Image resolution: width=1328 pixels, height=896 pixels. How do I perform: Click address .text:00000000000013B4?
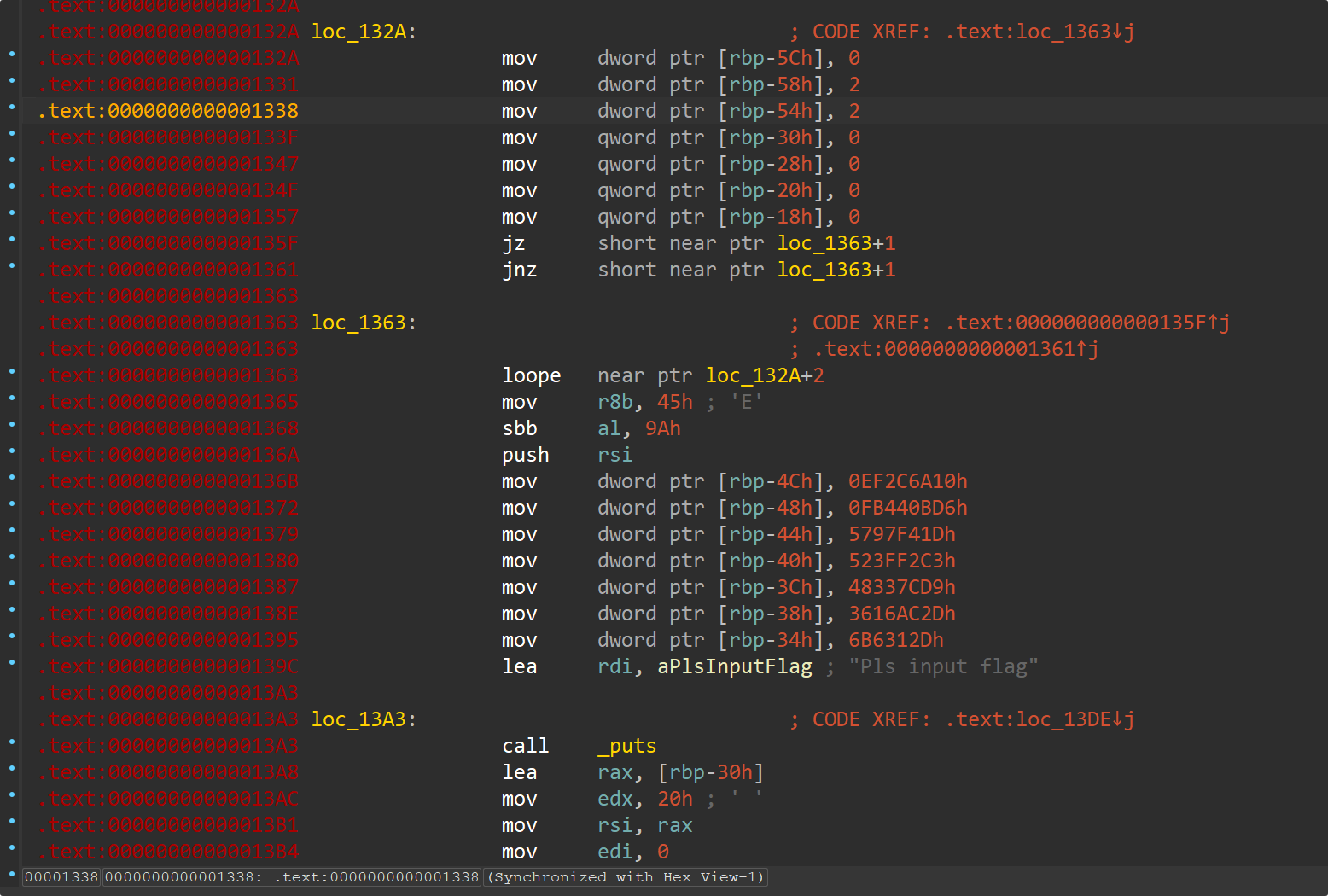pos(169,852)
